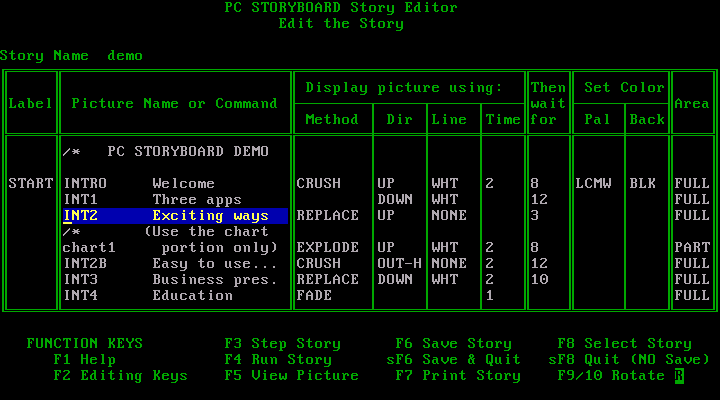The image size is (720, 400).
Task: Select the Picture Name or Command header
Action: (174, 104)
